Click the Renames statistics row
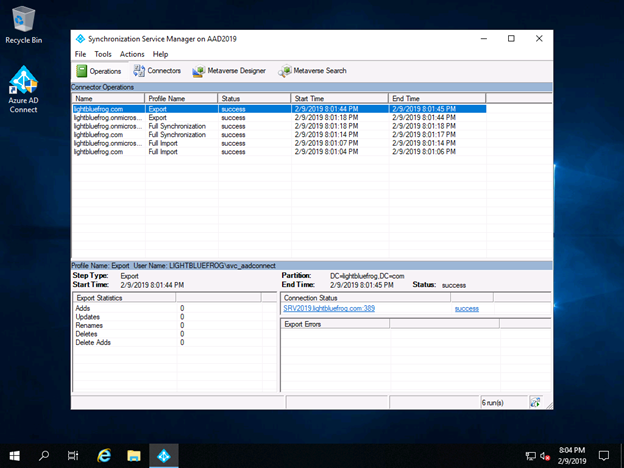Image resolution: width=624 pixels, height=468 pixels. point(167,326)
